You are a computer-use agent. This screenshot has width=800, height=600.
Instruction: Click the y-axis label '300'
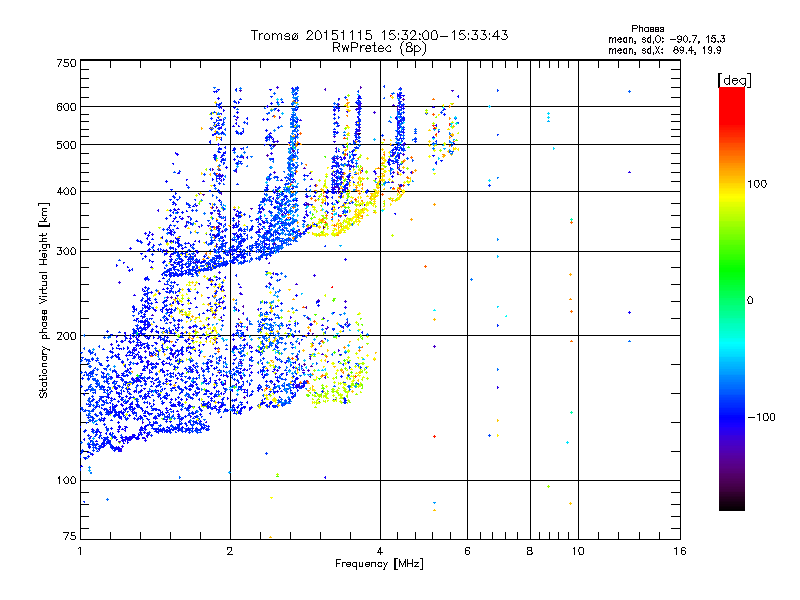[x=66, y=252]
